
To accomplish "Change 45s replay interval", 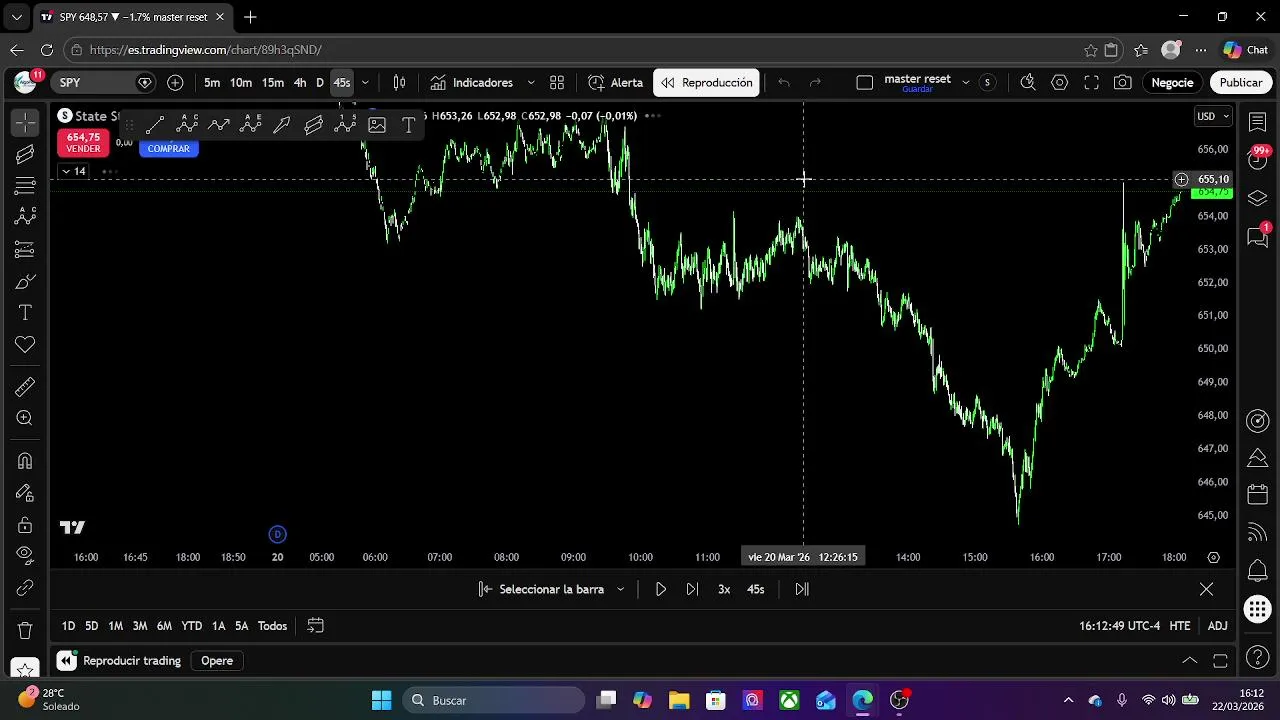I will (x=756, y=590).
